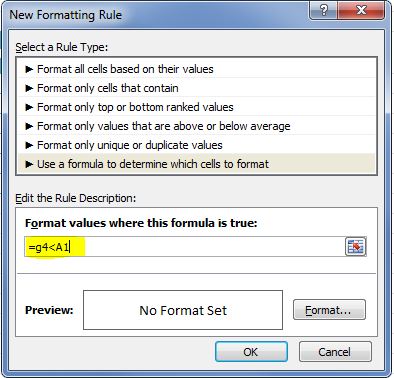Open the Format... options button
Image resolution: width=394 pixels, height=378 pixels.
click(x=329, y=310)
